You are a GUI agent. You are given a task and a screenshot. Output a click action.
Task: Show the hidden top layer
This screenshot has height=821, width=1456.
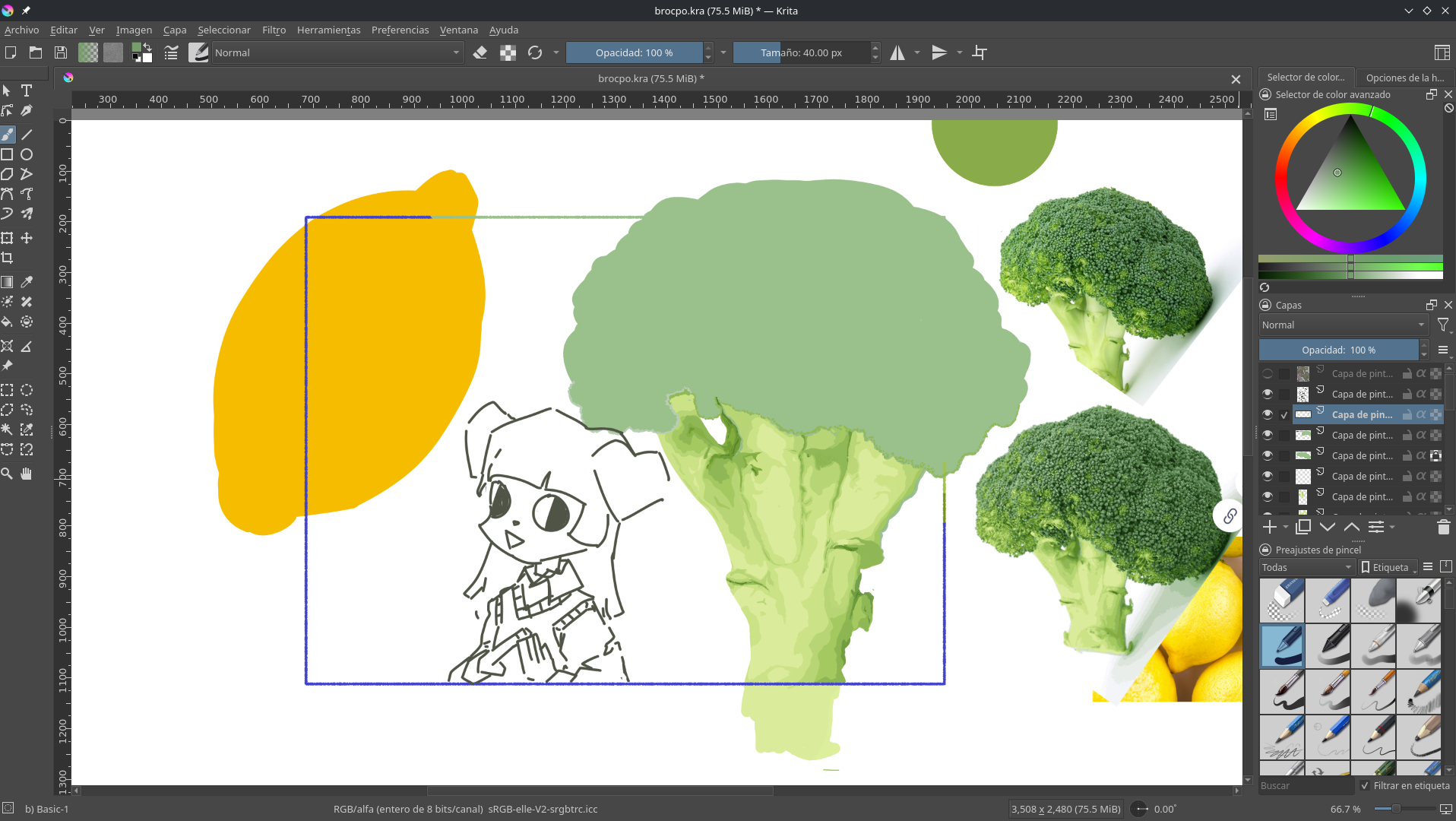(1267, 373)
